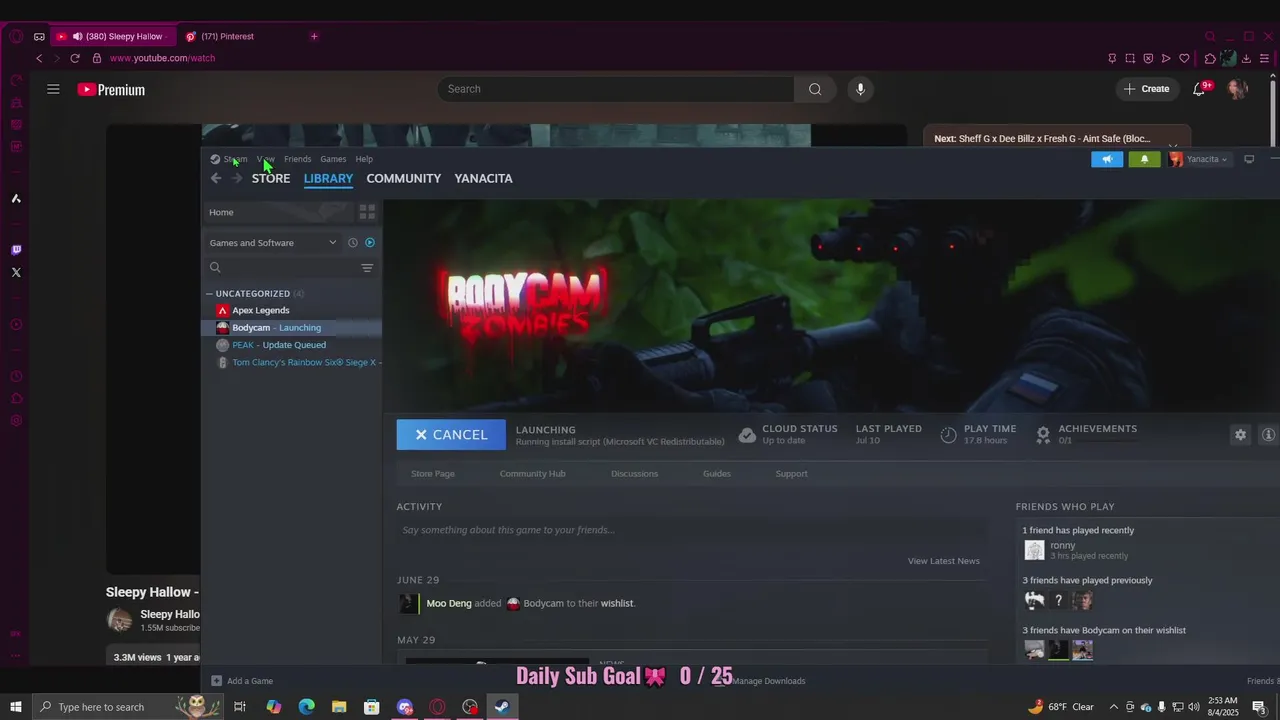Viewport: 1280px width, 720px height.
Task: Open X from the browser sidebar
Action: (16, 272)
